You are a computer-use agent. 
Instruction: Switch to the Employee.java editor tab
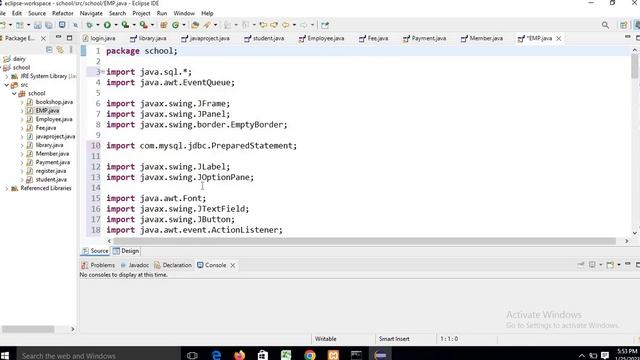[x=322, y=38]
